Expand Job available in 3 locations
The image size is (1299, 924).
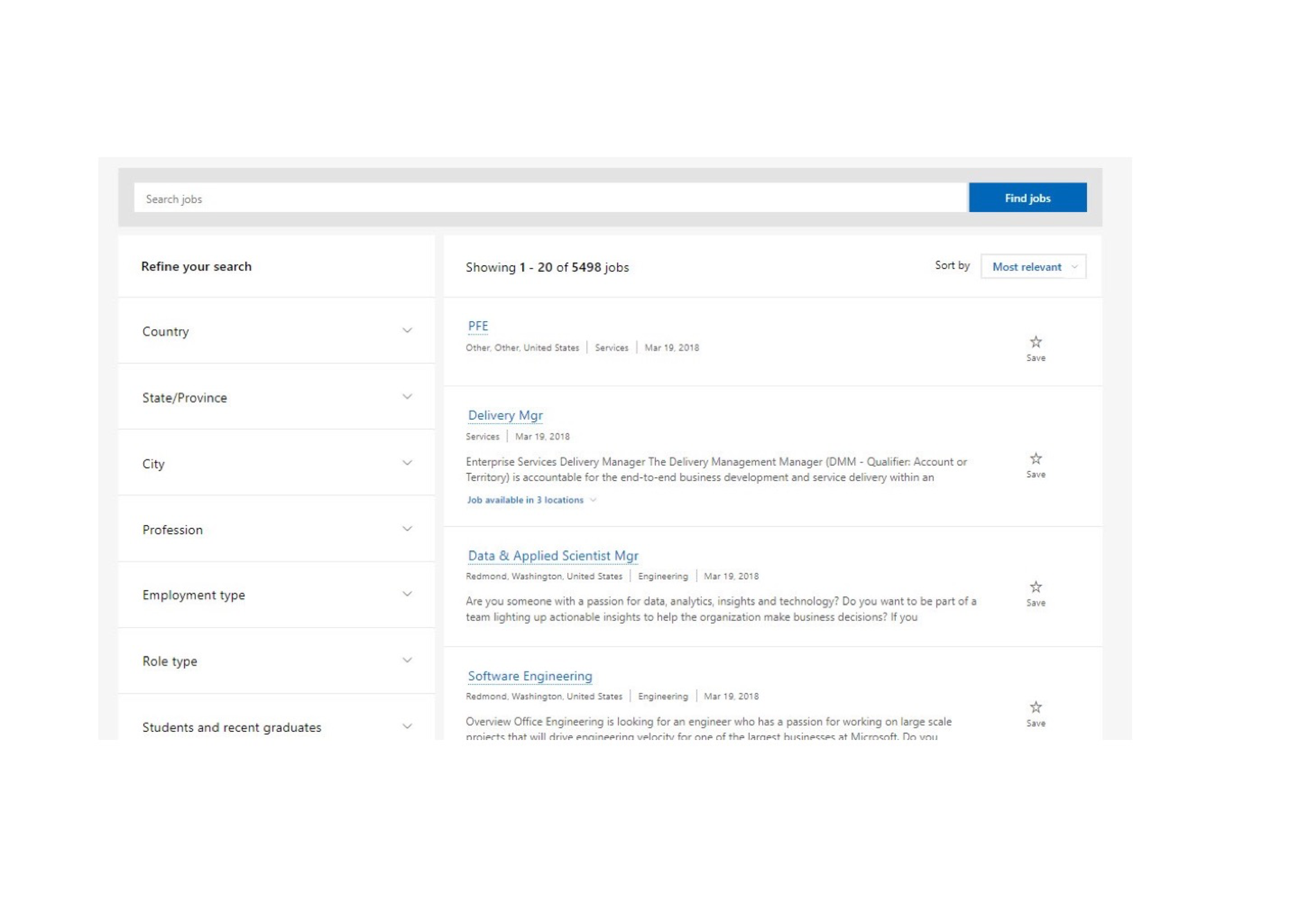531,499
